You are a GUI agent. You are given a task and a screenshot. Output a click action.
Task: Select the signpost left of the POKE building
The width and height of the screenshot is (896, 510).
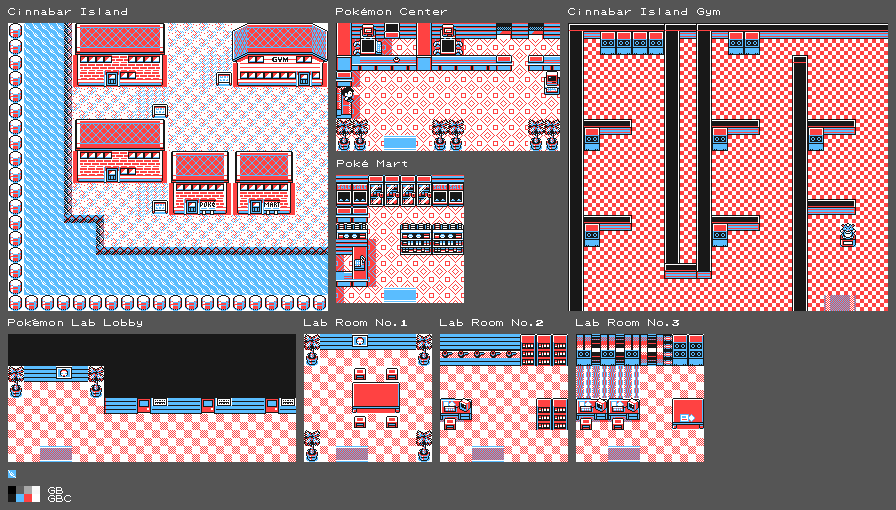pos(160,206)
